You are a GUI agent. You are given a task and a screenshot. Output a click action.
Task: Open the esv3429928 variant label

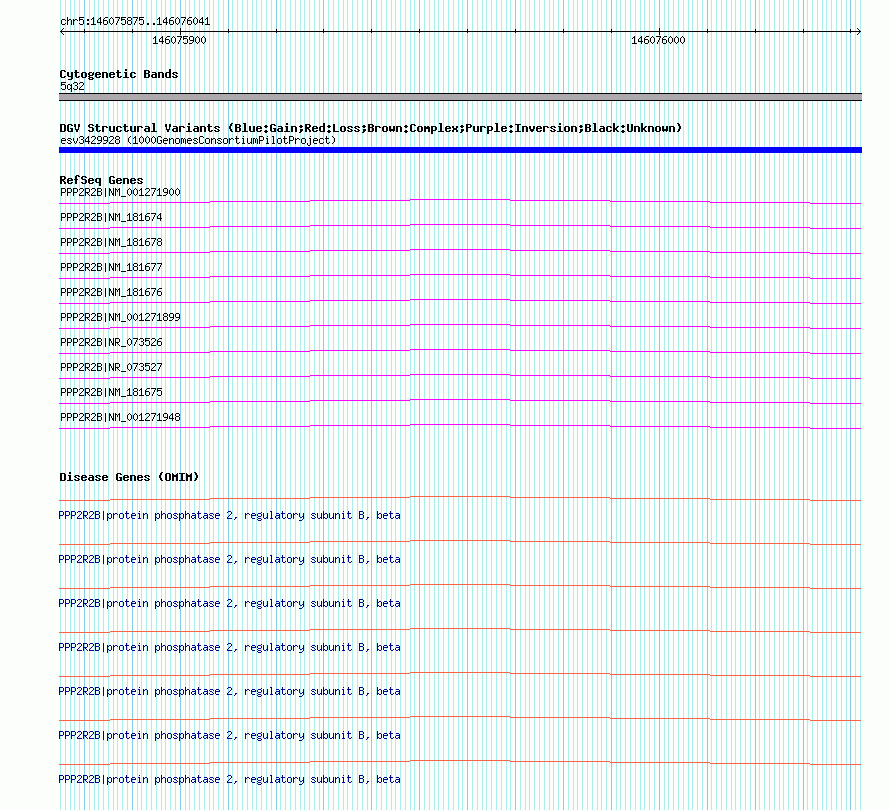click(x=198, y=140)
